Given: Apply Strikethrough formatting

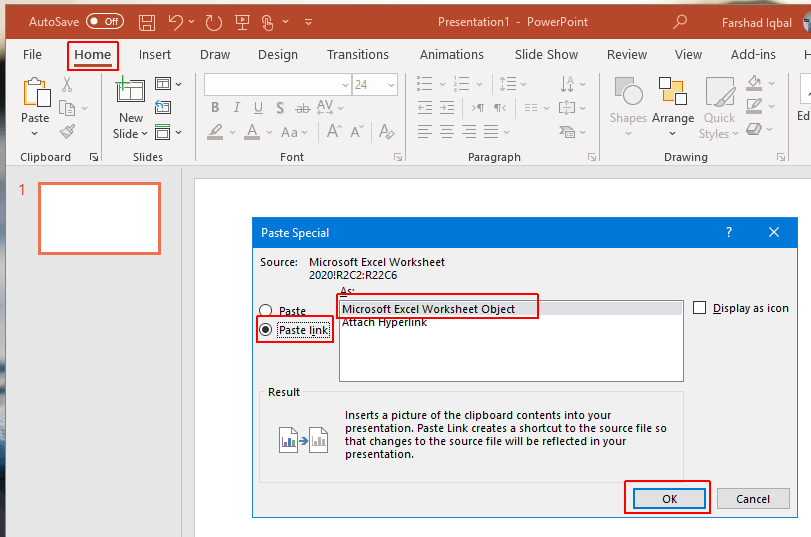Looking at the screenshot, I should [x=303, y=108].
